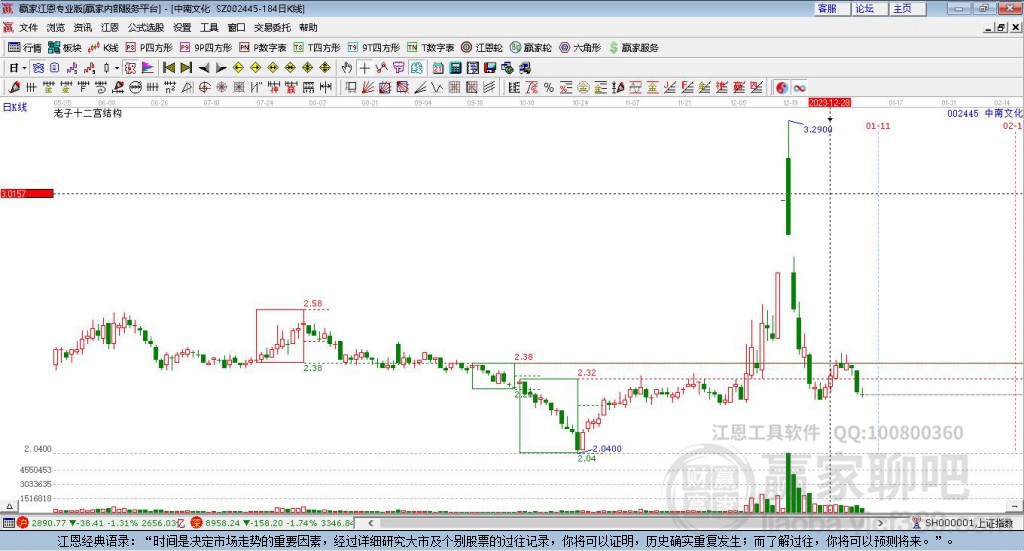Select the hand pan tool
Screen dimensions: 1024x551
click(347, 68)
